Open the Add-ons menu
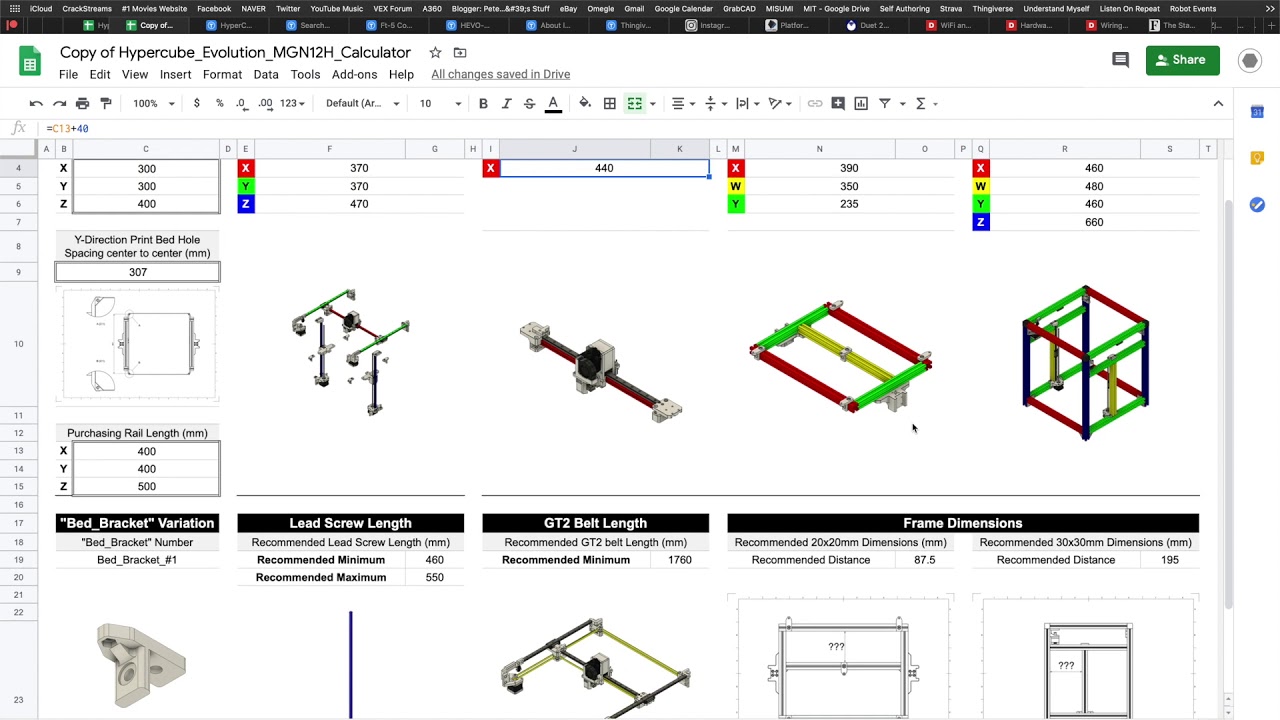Screen dimensions: 1280x720 (x=355, y=75)
